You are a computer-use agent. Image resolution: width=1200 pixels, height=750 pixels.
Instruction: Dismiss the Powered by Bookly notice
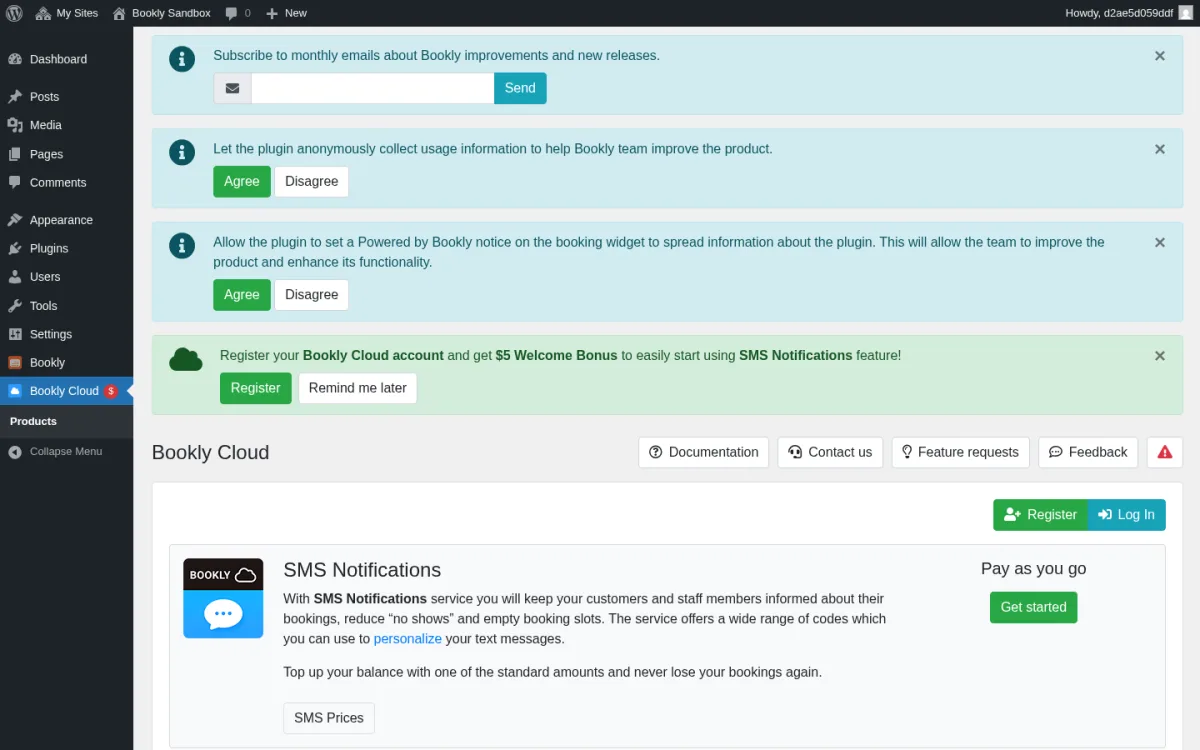pos(1160,242)
